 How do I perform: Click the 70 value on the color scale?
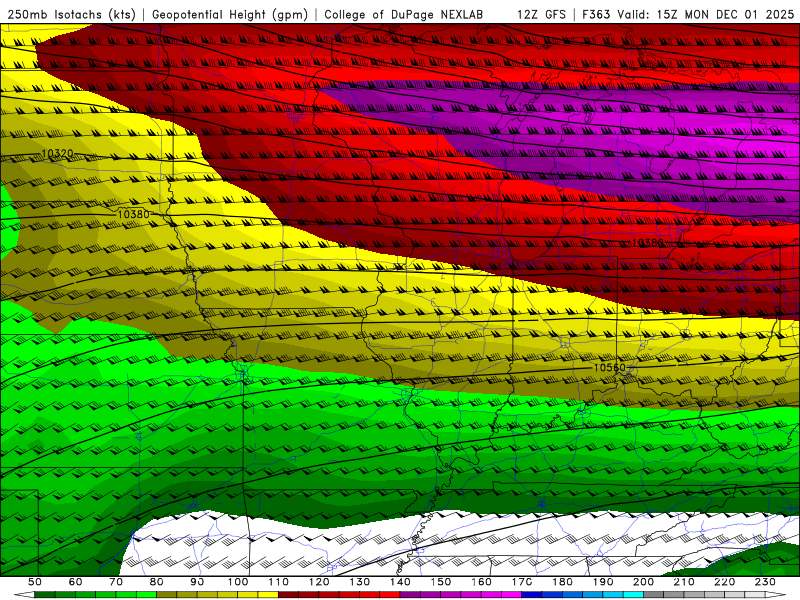pos(116,582)
